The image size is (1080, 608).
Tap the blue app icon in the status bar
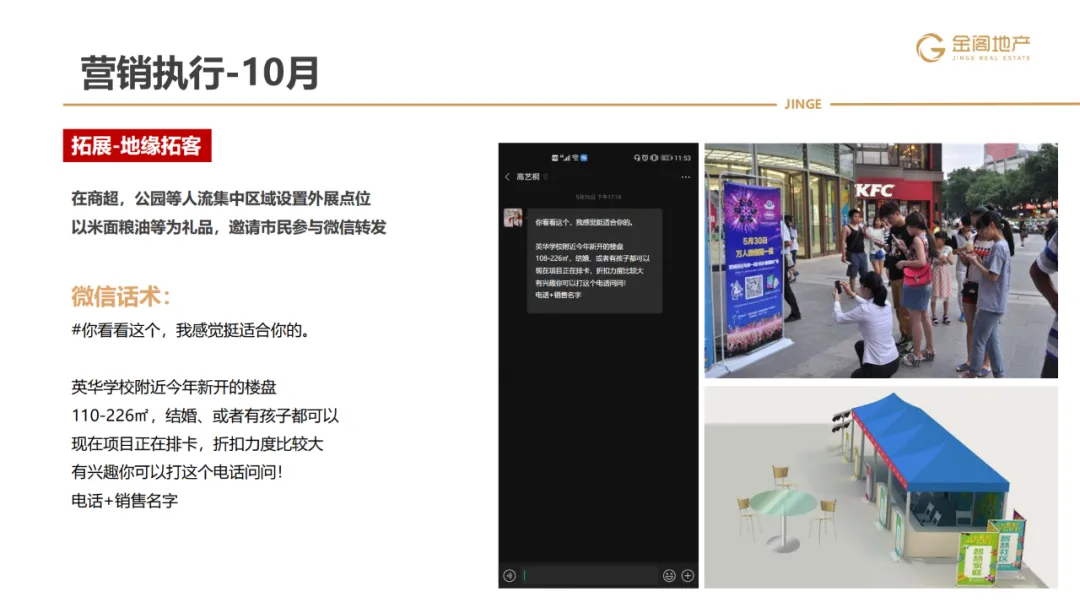pos(584,157)
